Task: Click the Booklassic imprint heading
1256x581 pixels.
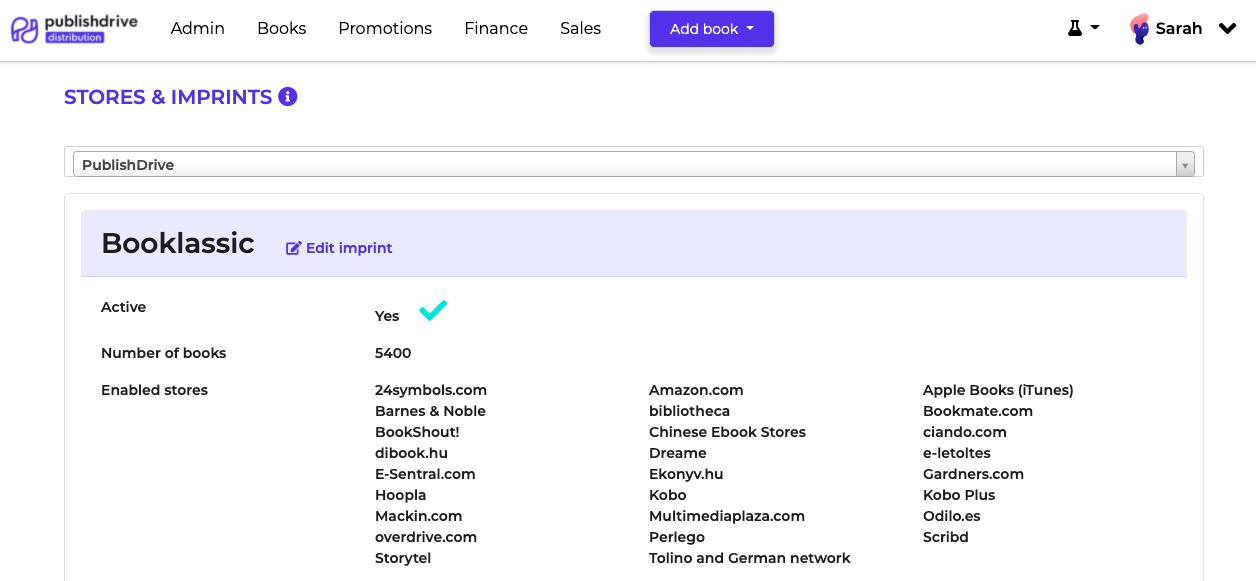Action: point(178,243)
